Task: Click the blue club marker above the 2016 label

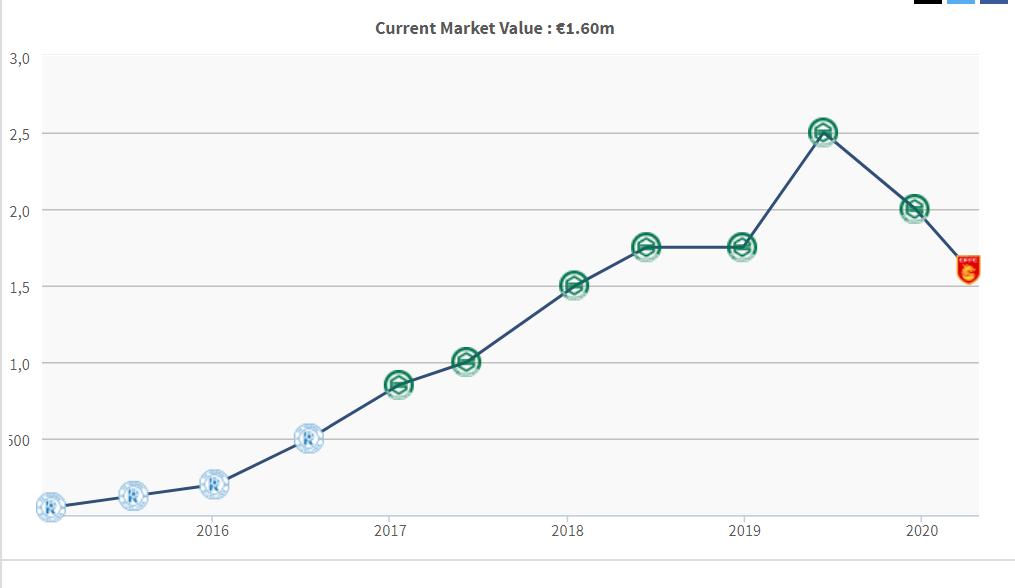Action: pyautogui.click(x=214, y=484)
